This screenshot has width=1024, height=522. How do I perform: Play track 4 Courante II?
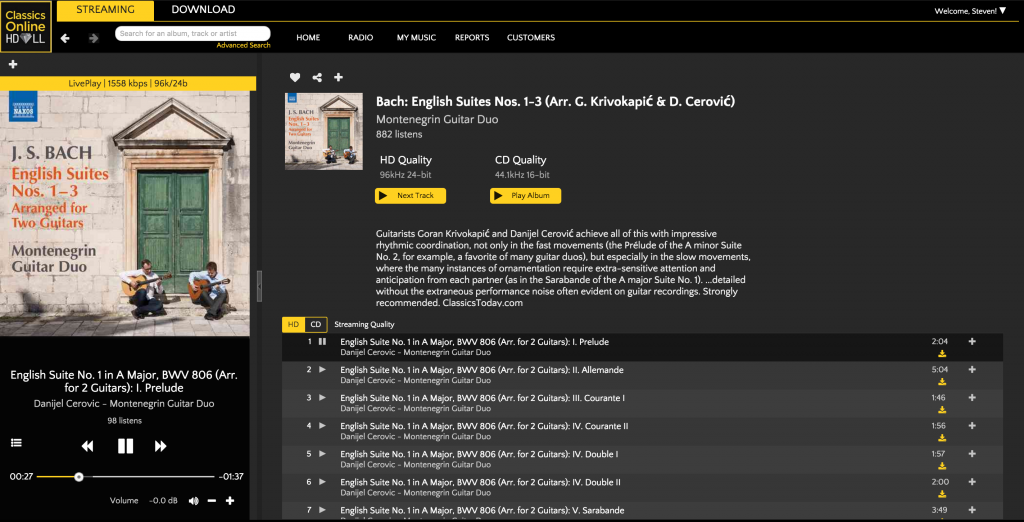point(322,425)
